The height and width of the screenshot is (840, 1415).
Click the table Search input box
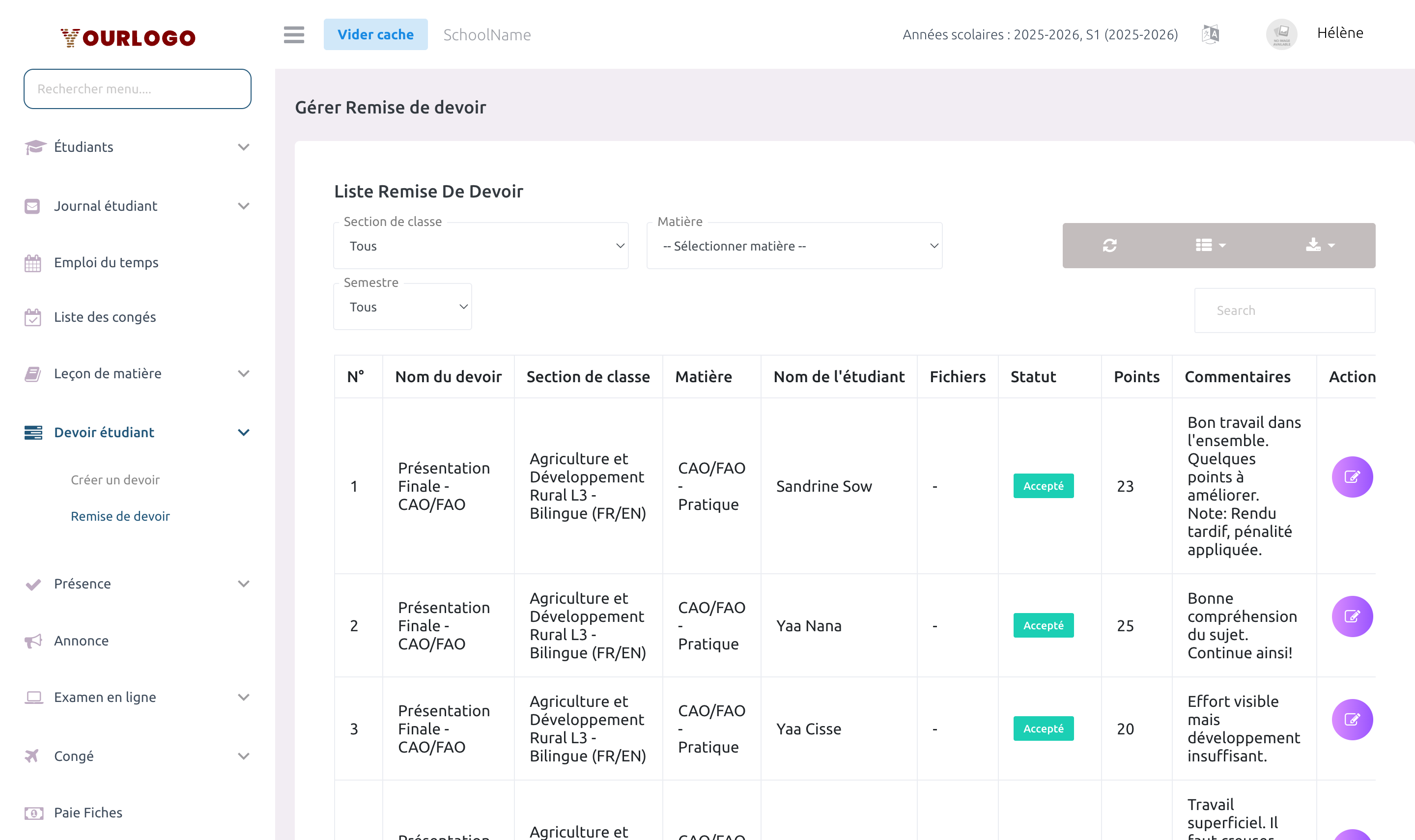pos(1284,311)
